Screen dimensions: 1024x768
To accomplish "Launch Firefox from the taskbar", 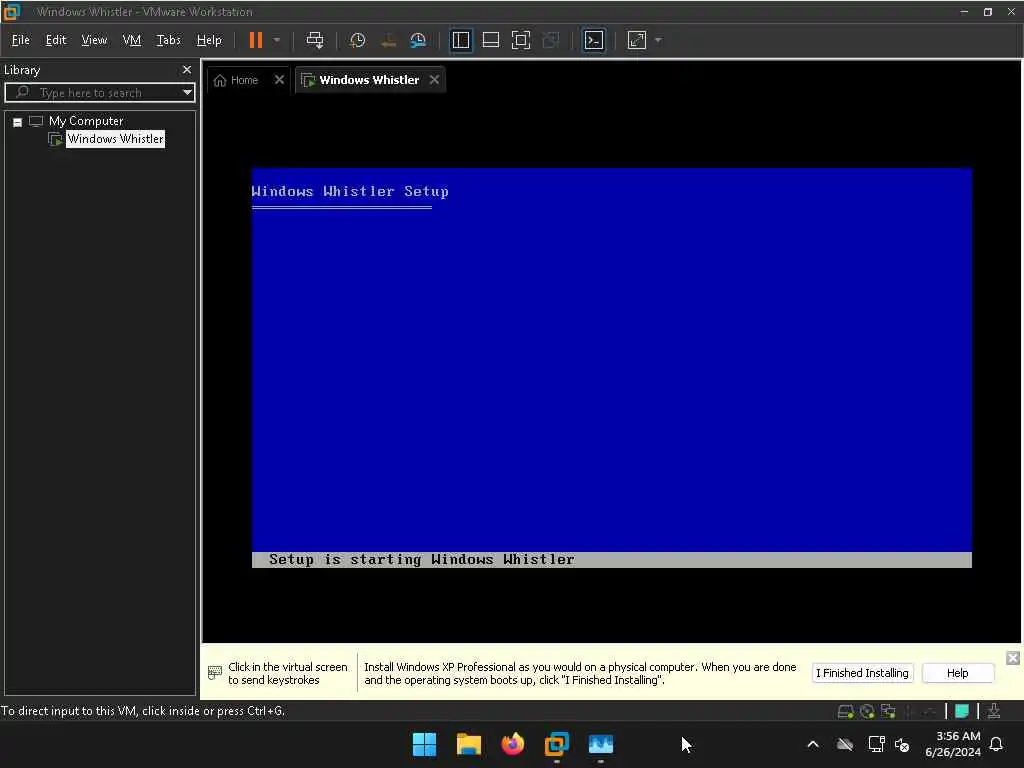I will 513,744.
